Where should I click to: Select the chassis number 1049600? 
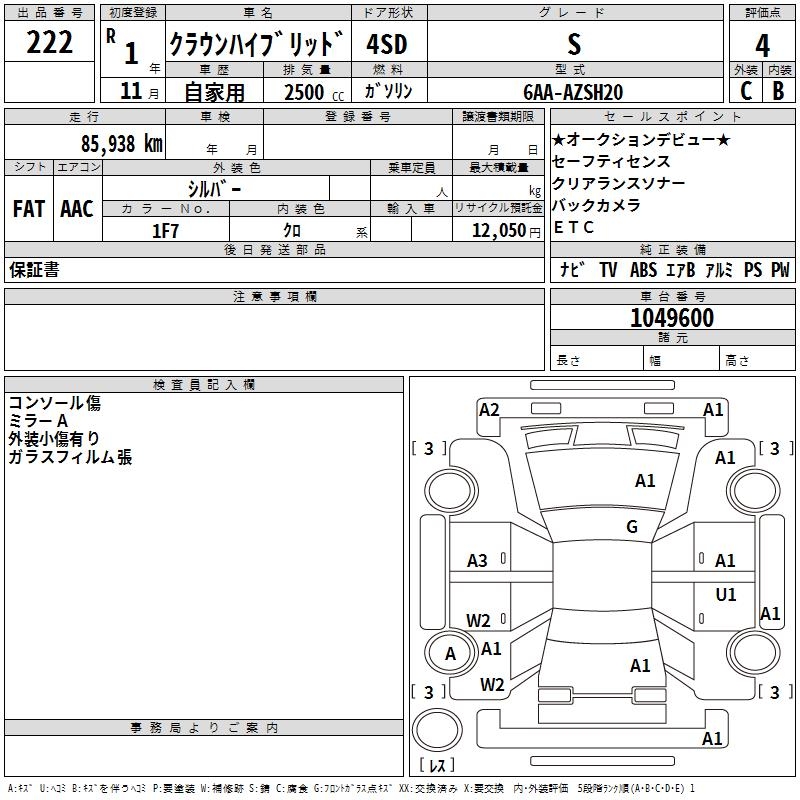671,318
